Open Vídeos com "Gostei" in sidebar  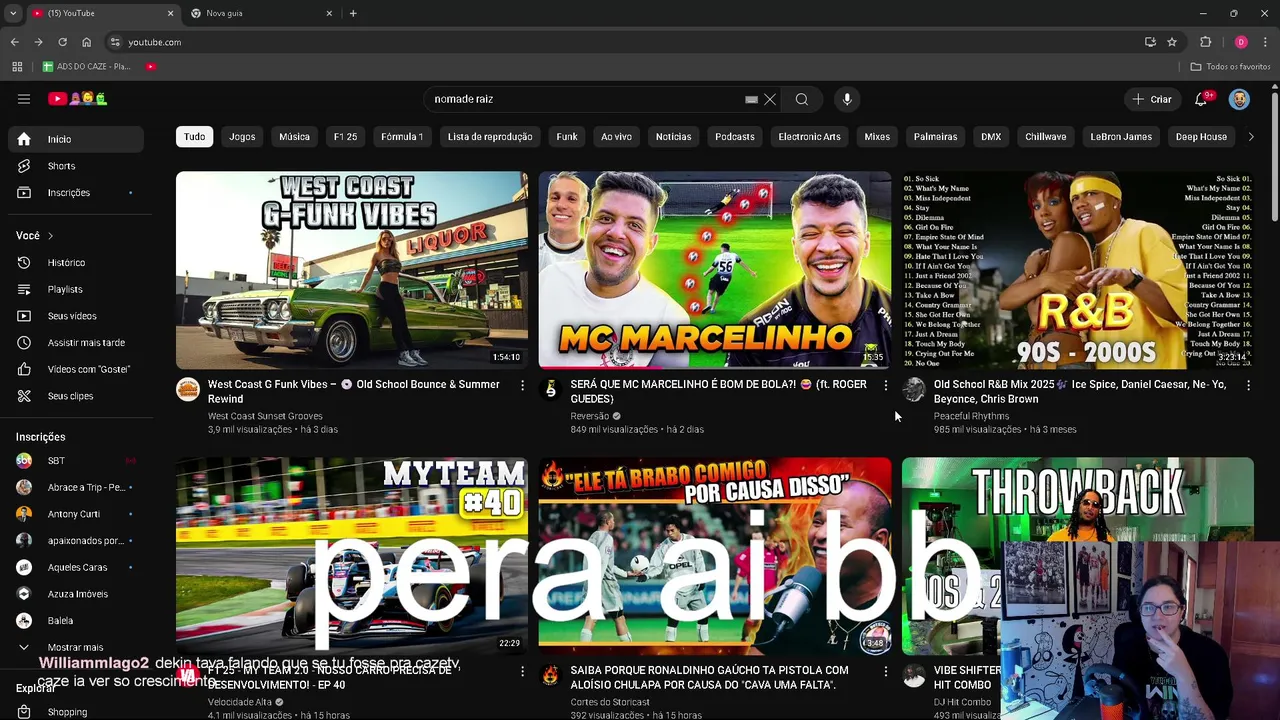(x=76, y=369)
